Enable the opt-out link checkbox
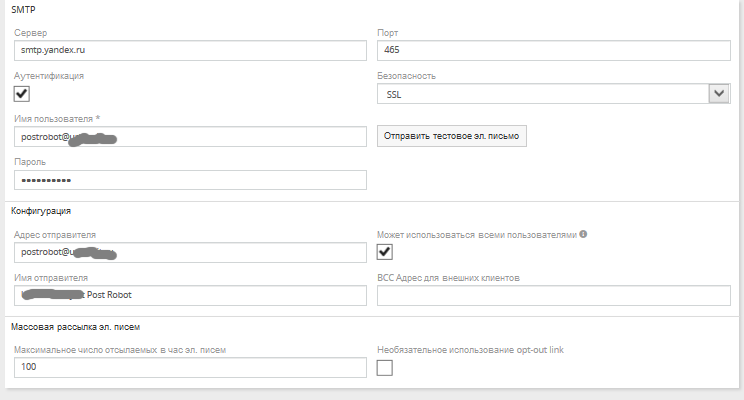Screen dimensions: 744x400 pyautogui.click(x=385, y=368)
